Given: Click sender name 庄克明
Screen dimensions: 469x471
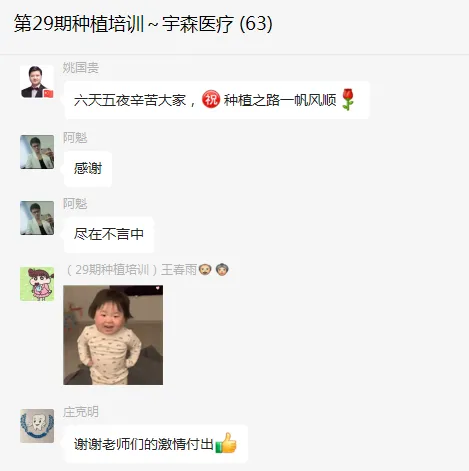Looking at the screenshot, I should (81, 412).
